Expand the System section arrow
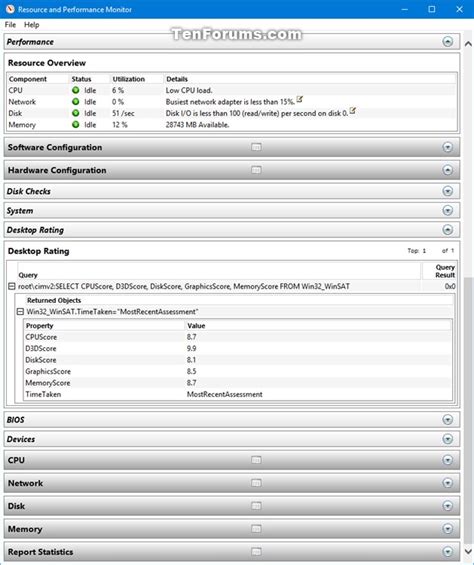The width and height of the screenshot is (474, 565). coord(448,210)
